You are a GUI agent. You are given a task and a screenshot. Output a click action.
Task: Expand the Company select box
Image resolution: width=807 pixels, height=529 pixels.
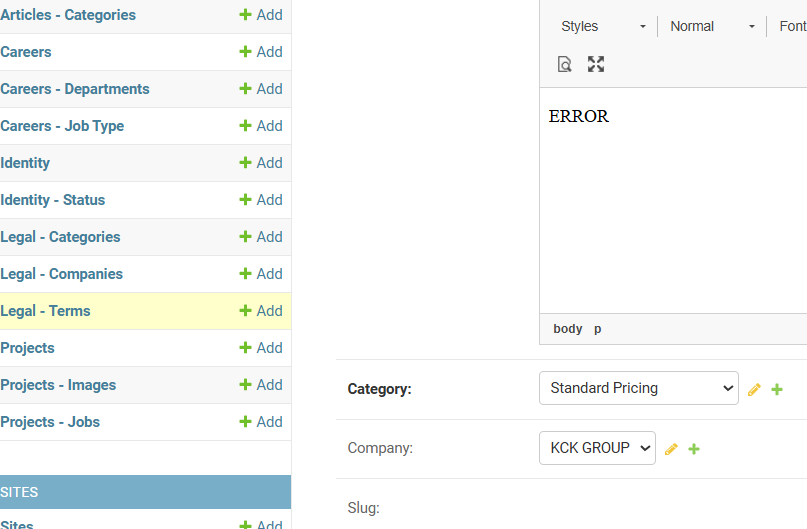pos(597,448)
